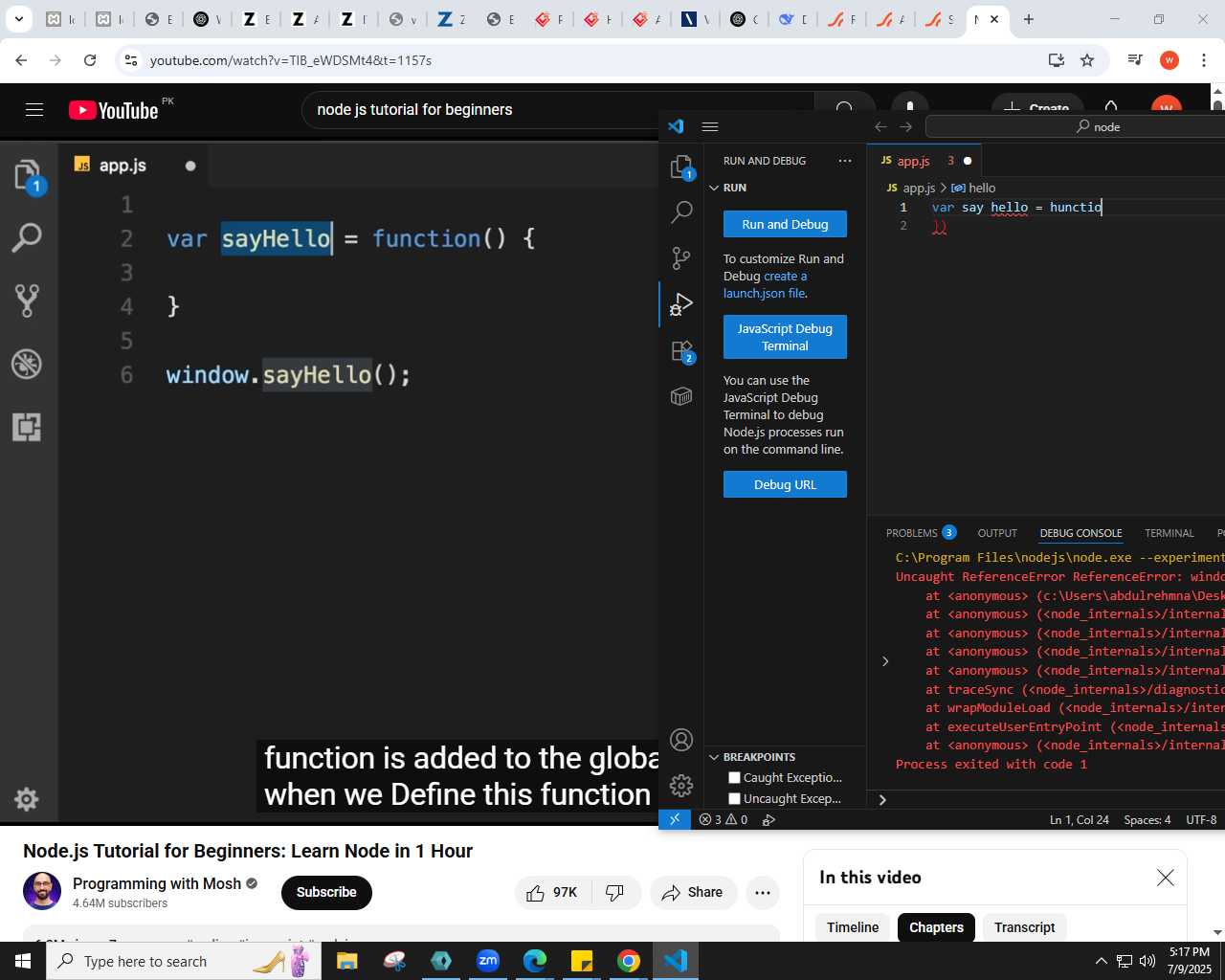Screen dimensions: 1225x980
Task: Expand the debug console error entry chevron
Action: point(885,661)
